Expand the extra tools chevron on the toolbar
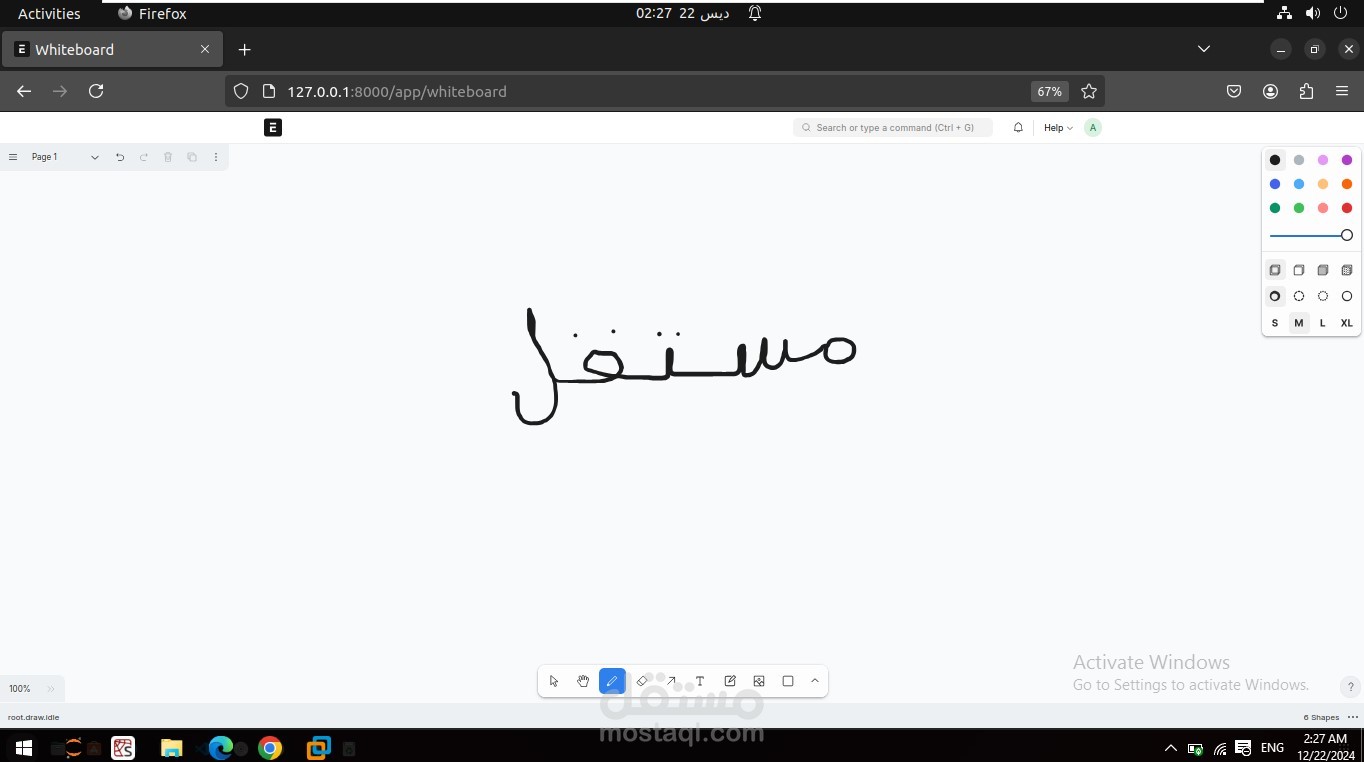Image resolution: width=1364 pixels, height=762 pixels. pos(814,681)
